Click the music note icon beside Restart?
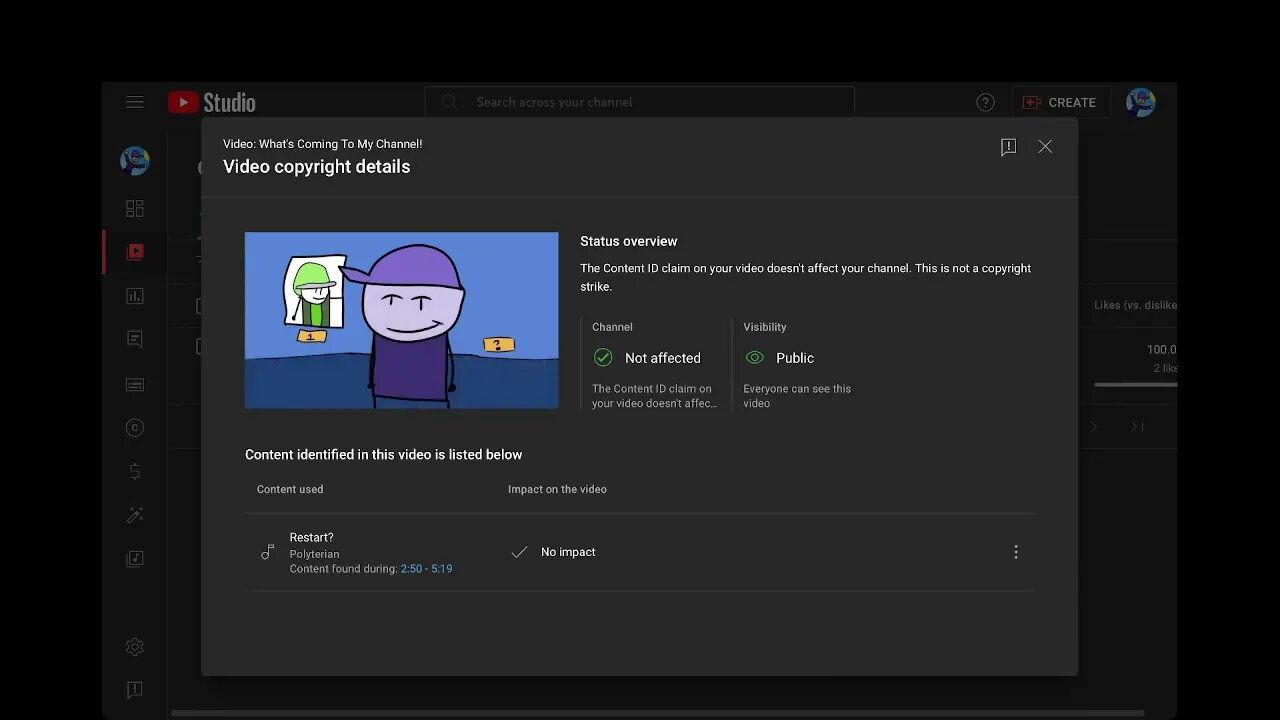This screenshot has width=1280, height=720. (x=267, y=552)
